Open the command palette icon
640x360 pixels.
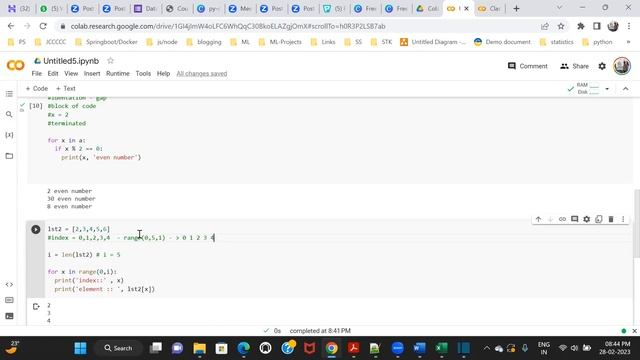9,300
